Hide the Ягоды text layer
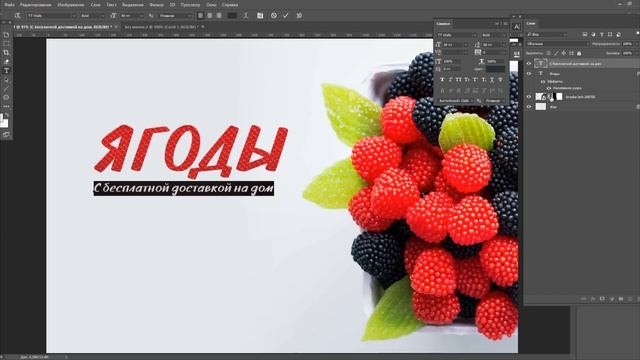The image size is (640, 360). point(529,73)
